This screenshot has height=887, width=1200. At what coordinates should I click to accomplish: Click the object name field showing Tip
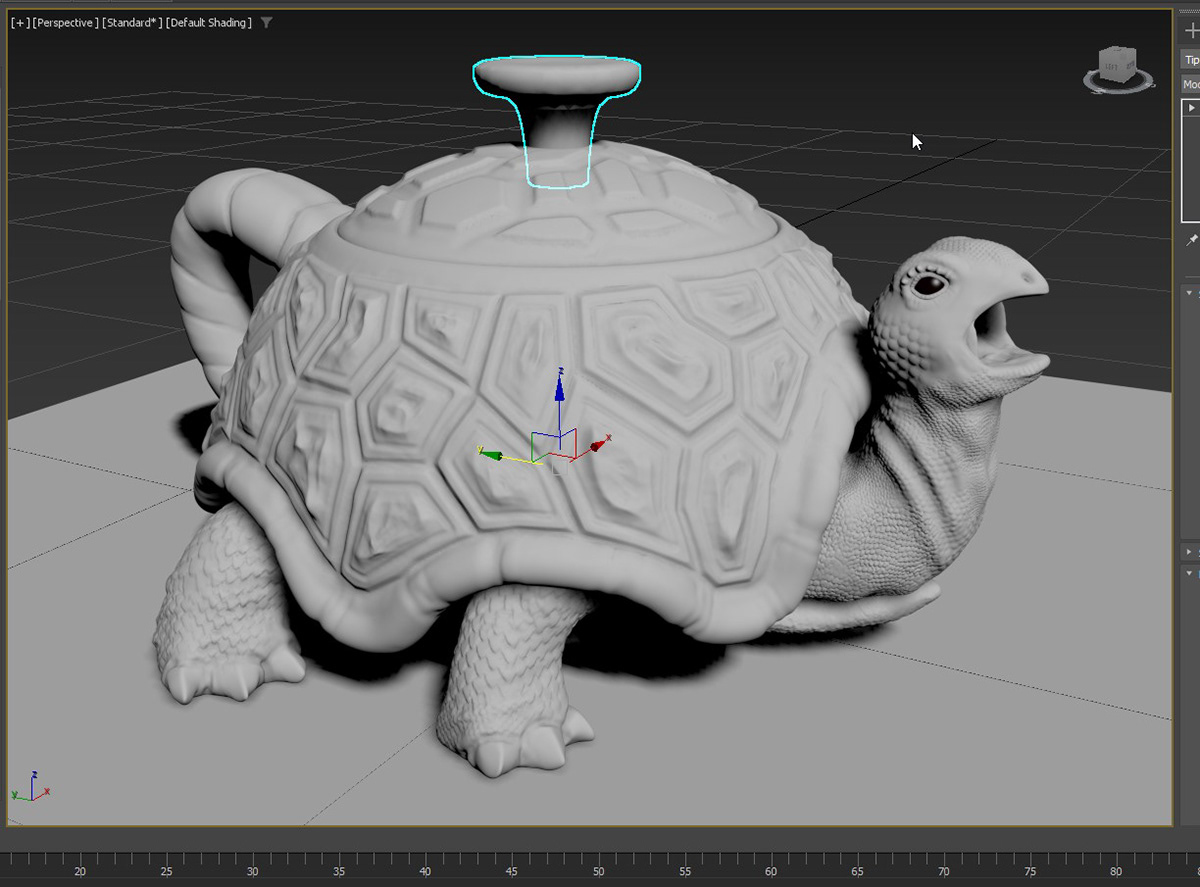pos(1191,60)
